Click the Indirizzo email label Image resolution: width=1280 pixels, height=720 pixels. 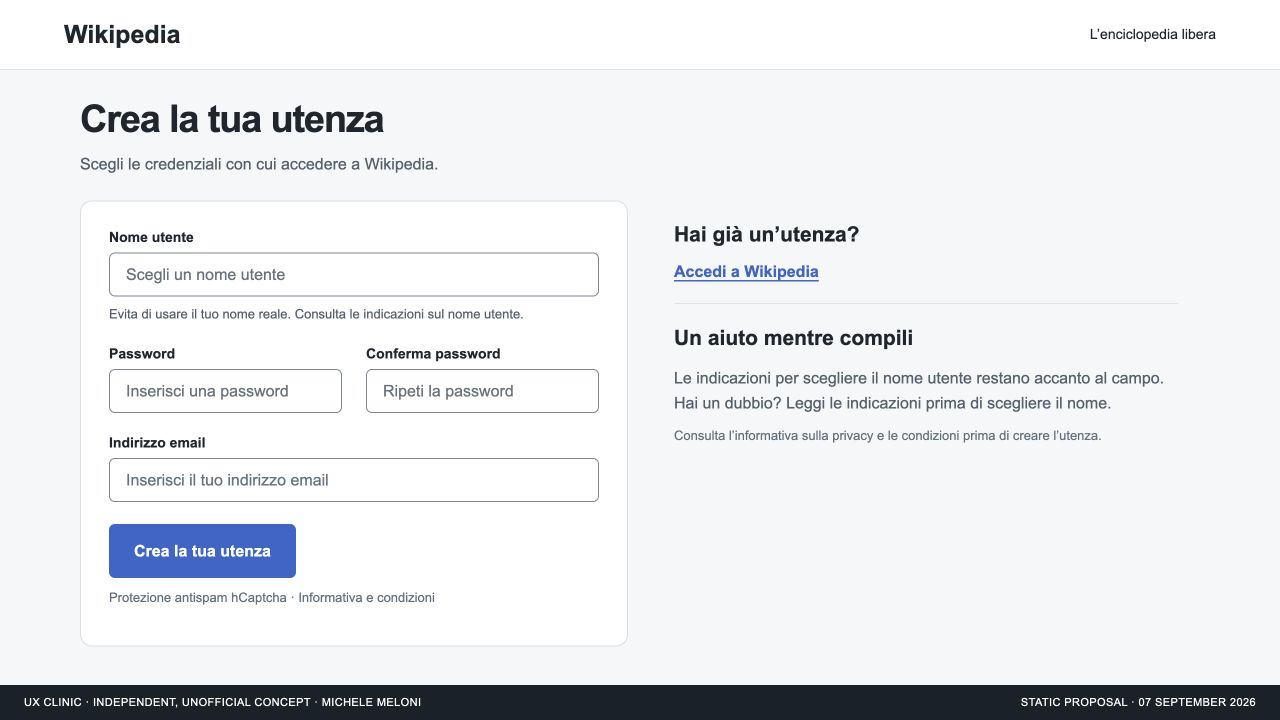[x=157, y=442]
